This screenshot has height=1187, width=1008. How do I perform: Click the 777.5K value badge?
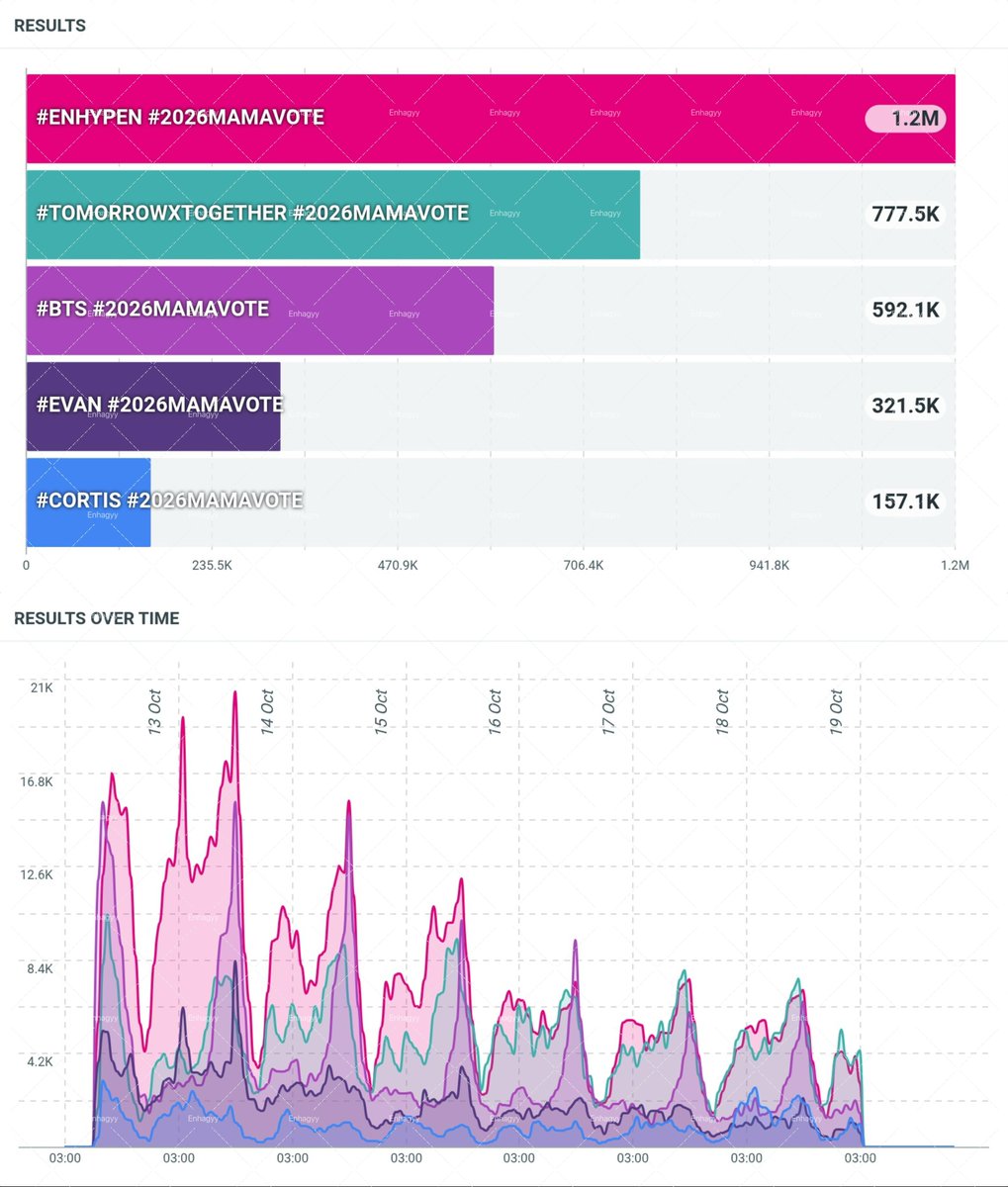tap(905, 214)
